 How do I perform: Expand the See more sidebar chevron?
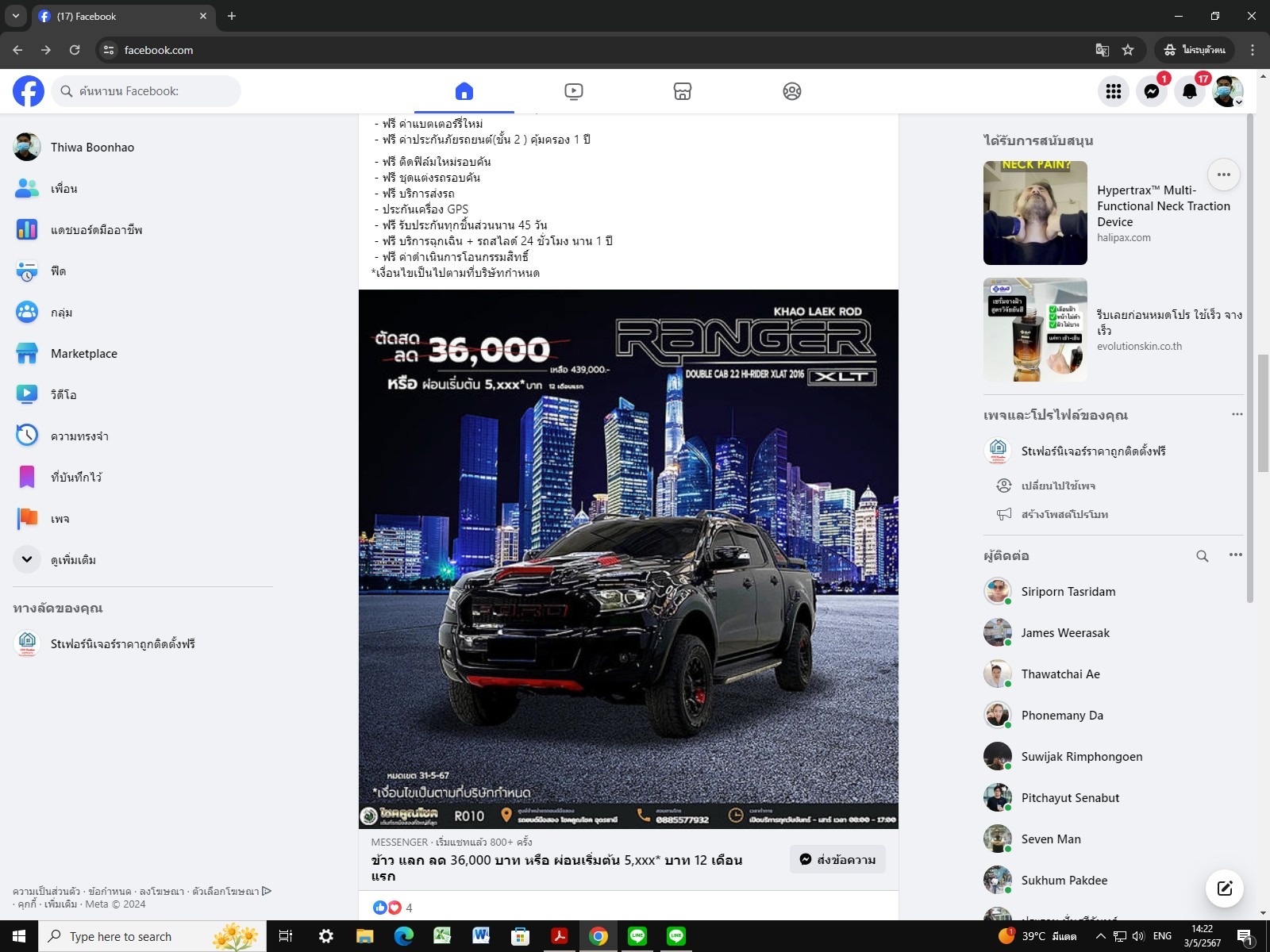click(27, 559)
